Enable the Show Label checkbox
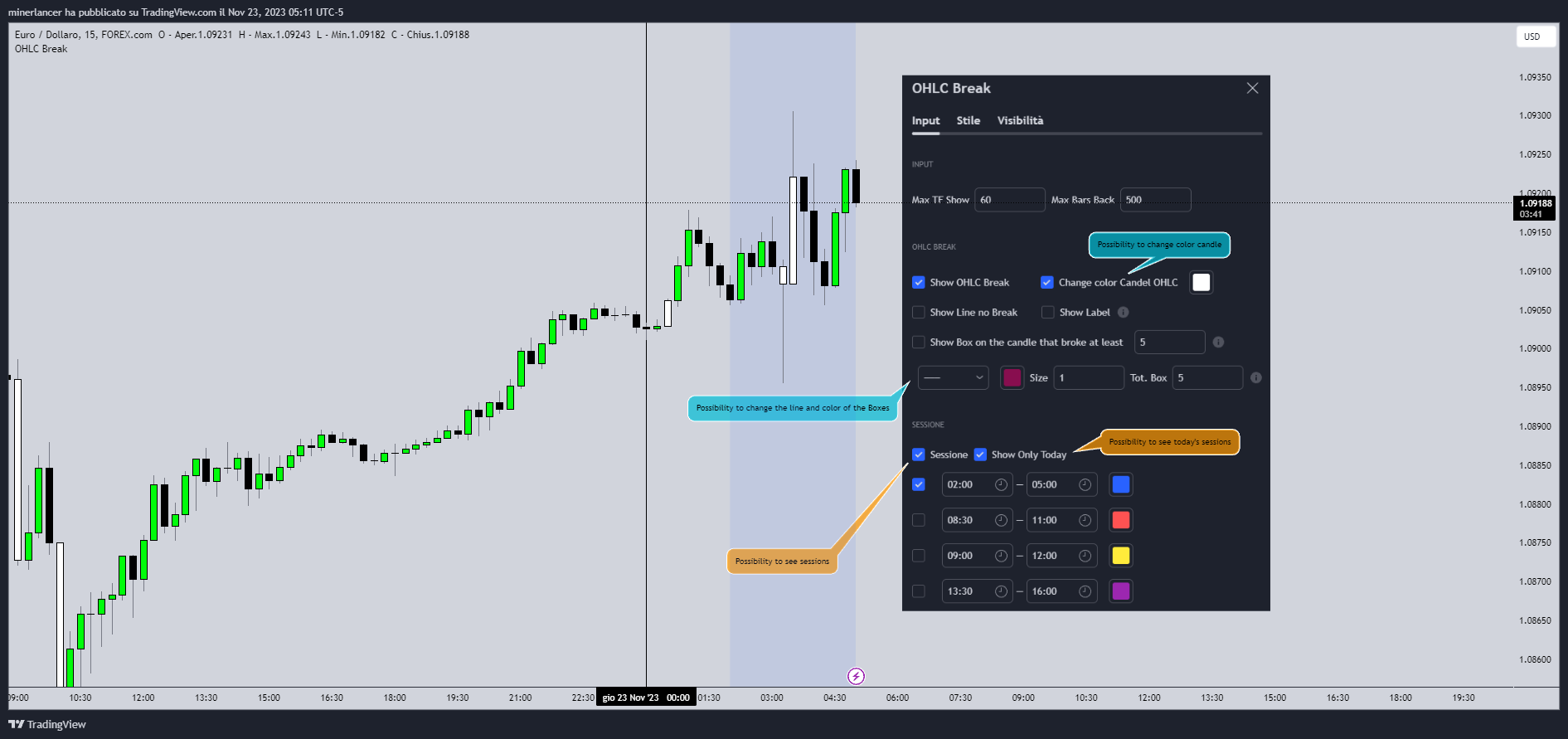This screenshot has width=1568, height=739. tap(1047, 312)
